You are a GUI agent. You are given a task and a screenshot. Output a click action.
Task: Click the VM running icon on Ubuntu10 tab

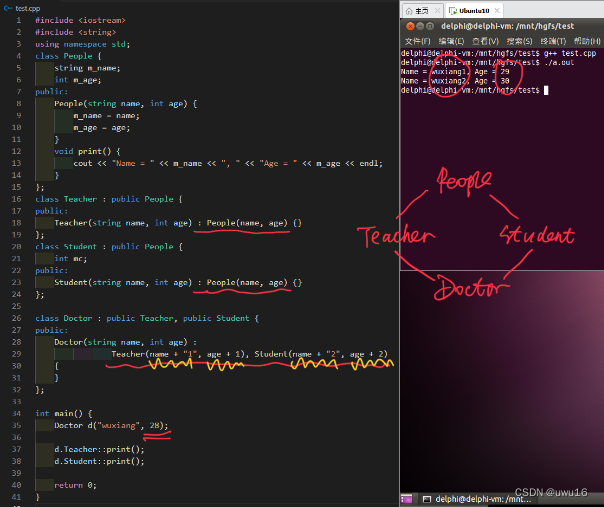click(x=453, y=11)
